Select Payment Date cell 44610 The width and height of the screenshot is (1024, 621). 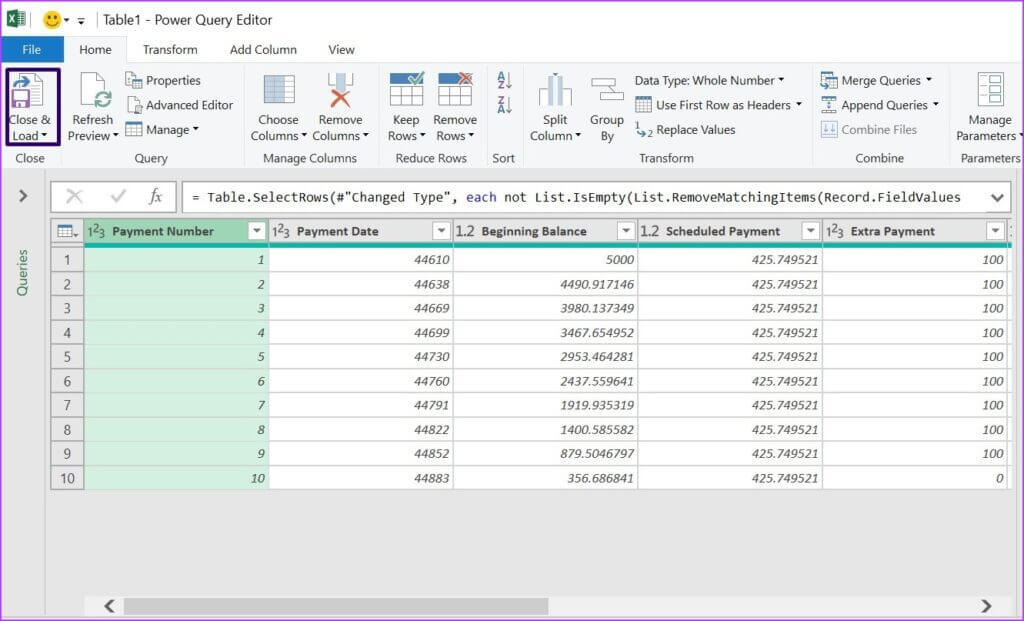(361, 259)
